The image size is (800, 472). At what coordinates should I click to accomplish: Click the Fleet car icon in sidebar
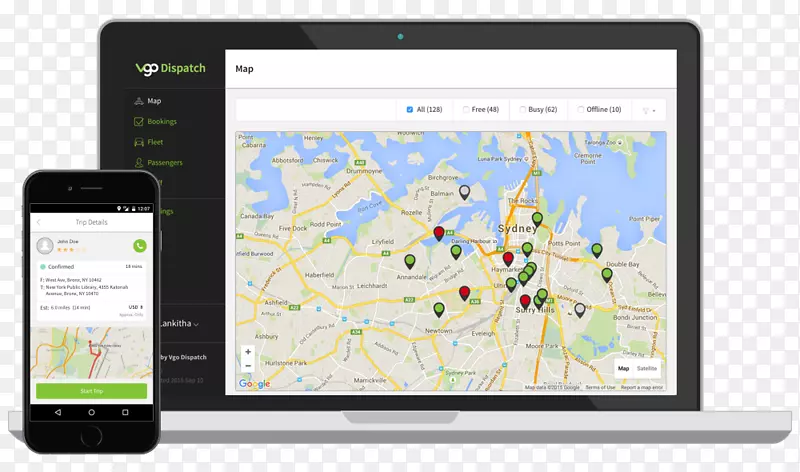[x=139, y=142]
